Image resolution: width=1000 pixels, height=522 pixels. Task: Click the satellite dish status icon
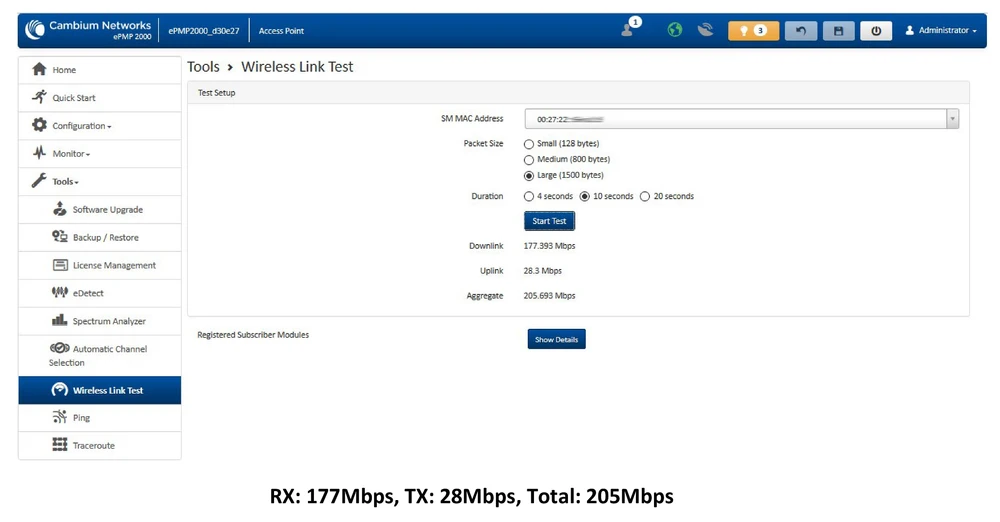tap(706, 30)
